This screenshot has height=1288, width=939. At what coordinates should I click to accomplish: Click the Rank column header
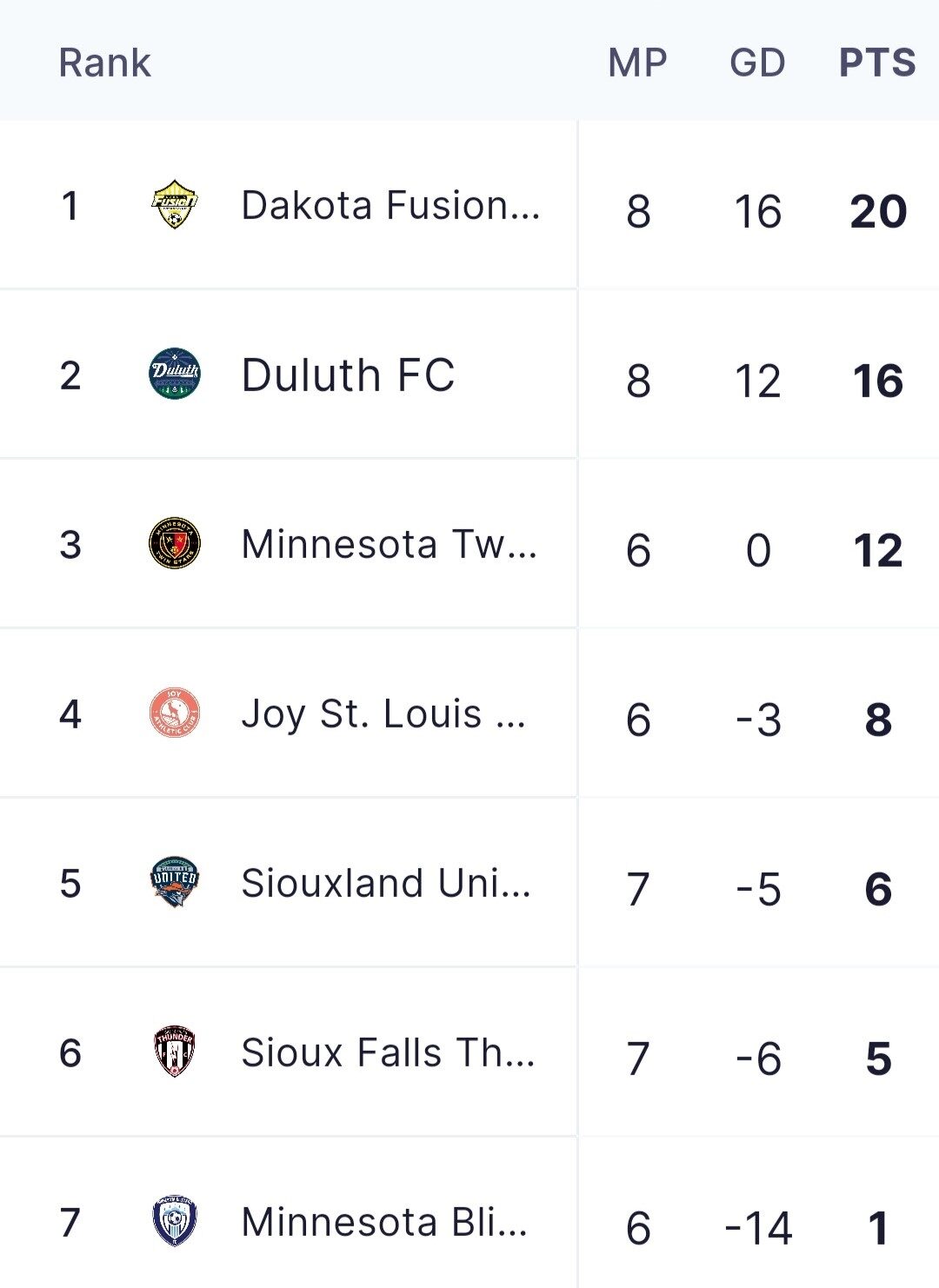tap(104, 63)
